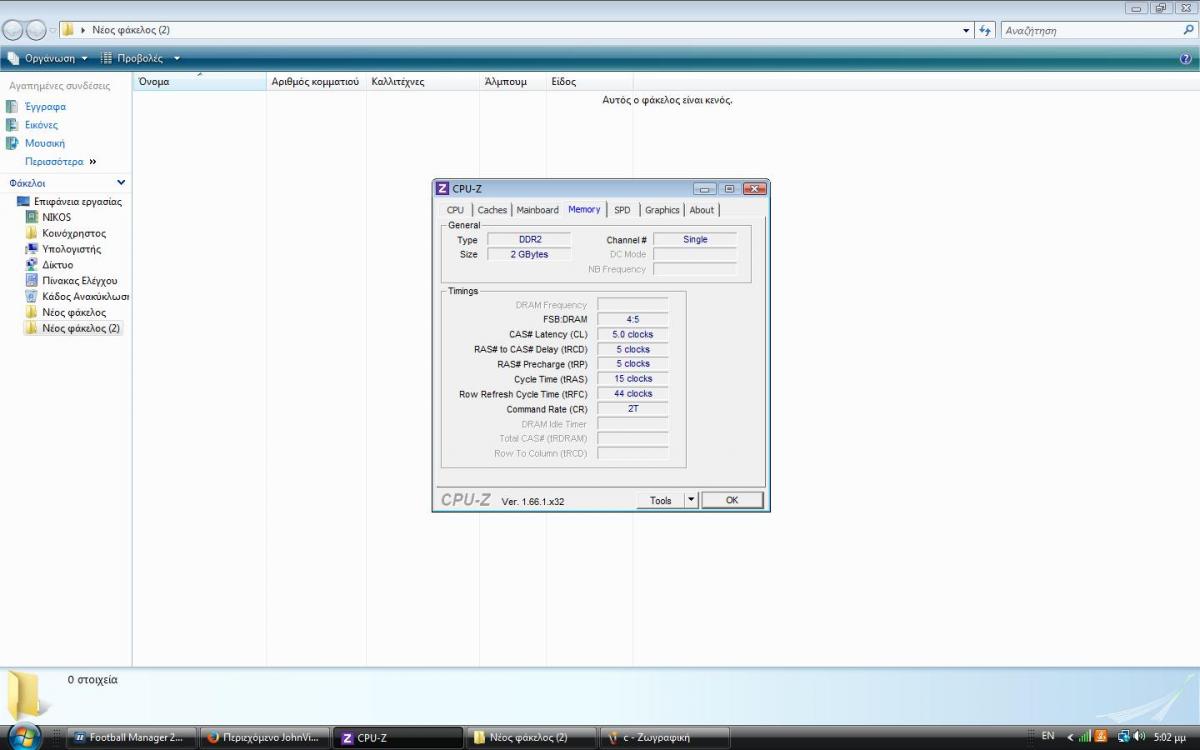1200x750 pixels.
Task: Select the Κοινόχρηστος folder
Action: pos(74,233)
